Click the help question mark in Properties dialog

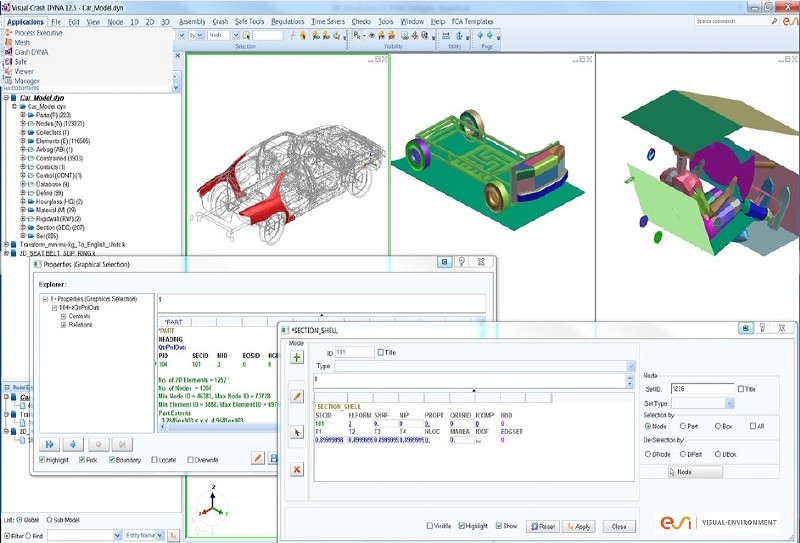coord(463,262)
